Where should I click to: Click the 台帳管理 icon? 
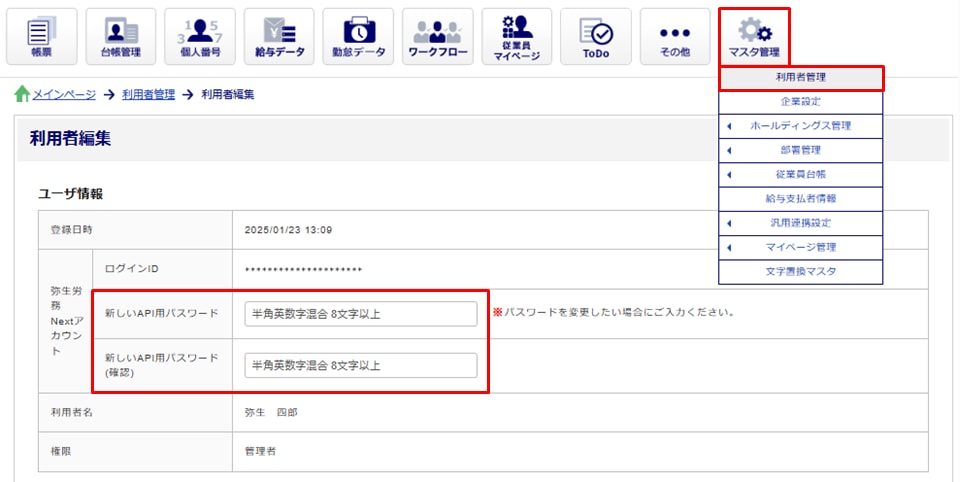pyautogui.click(x=121, y=36)
